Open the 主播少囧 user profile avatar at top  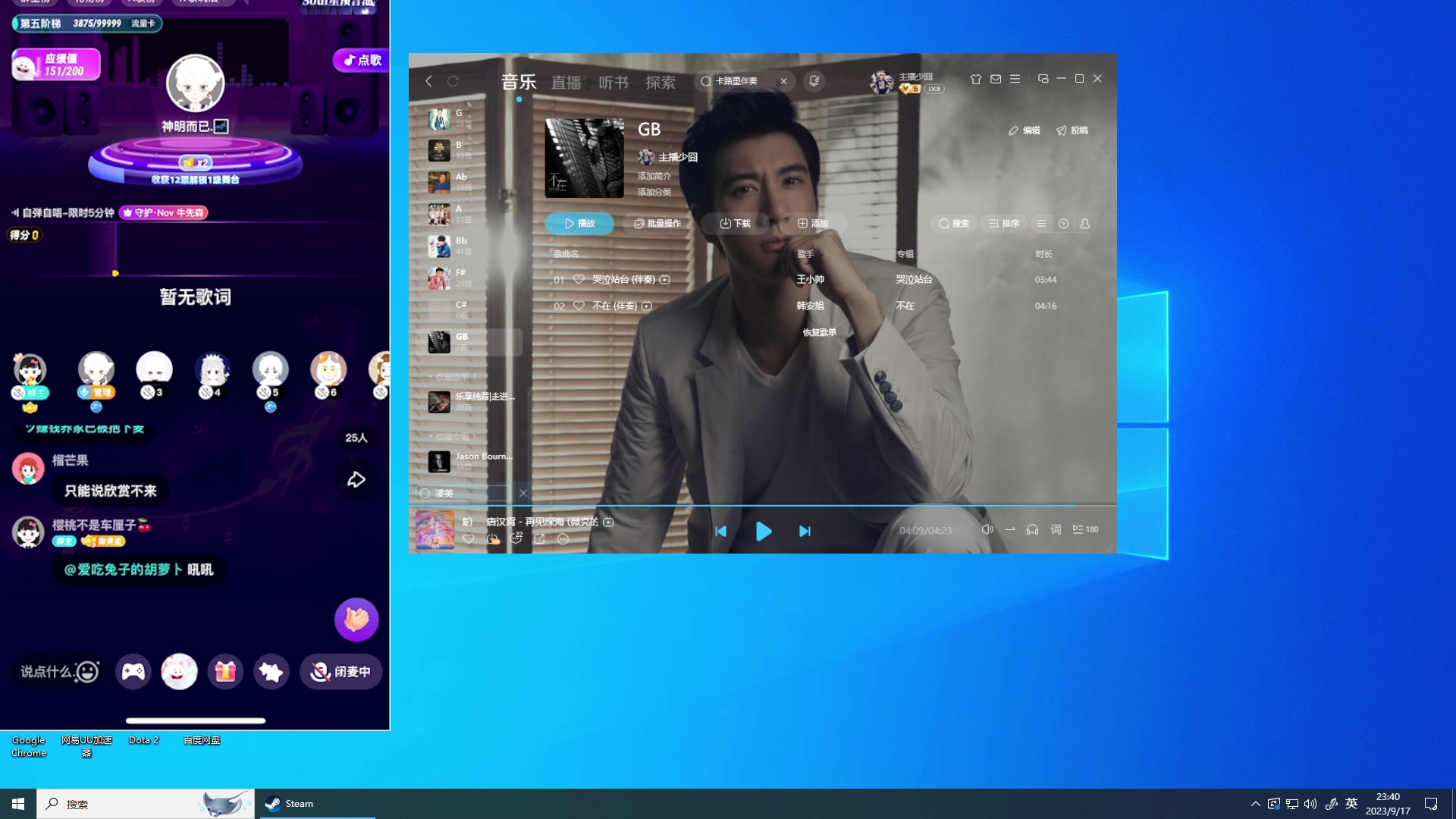coord(881,82)
